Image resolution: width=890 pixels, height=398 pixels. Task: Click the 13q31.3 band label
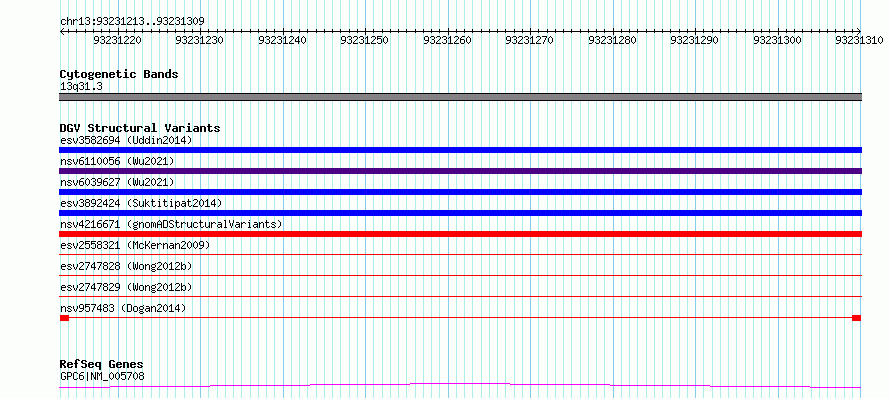click(x=81, y=87)
